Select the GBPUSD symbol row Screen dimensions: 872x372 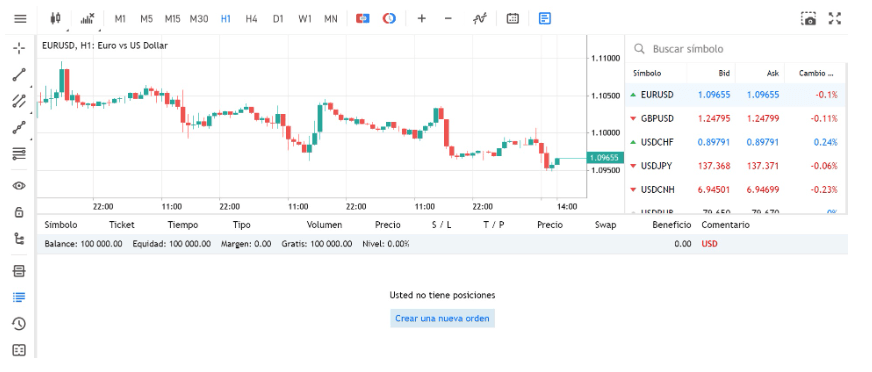coord(736,118)
